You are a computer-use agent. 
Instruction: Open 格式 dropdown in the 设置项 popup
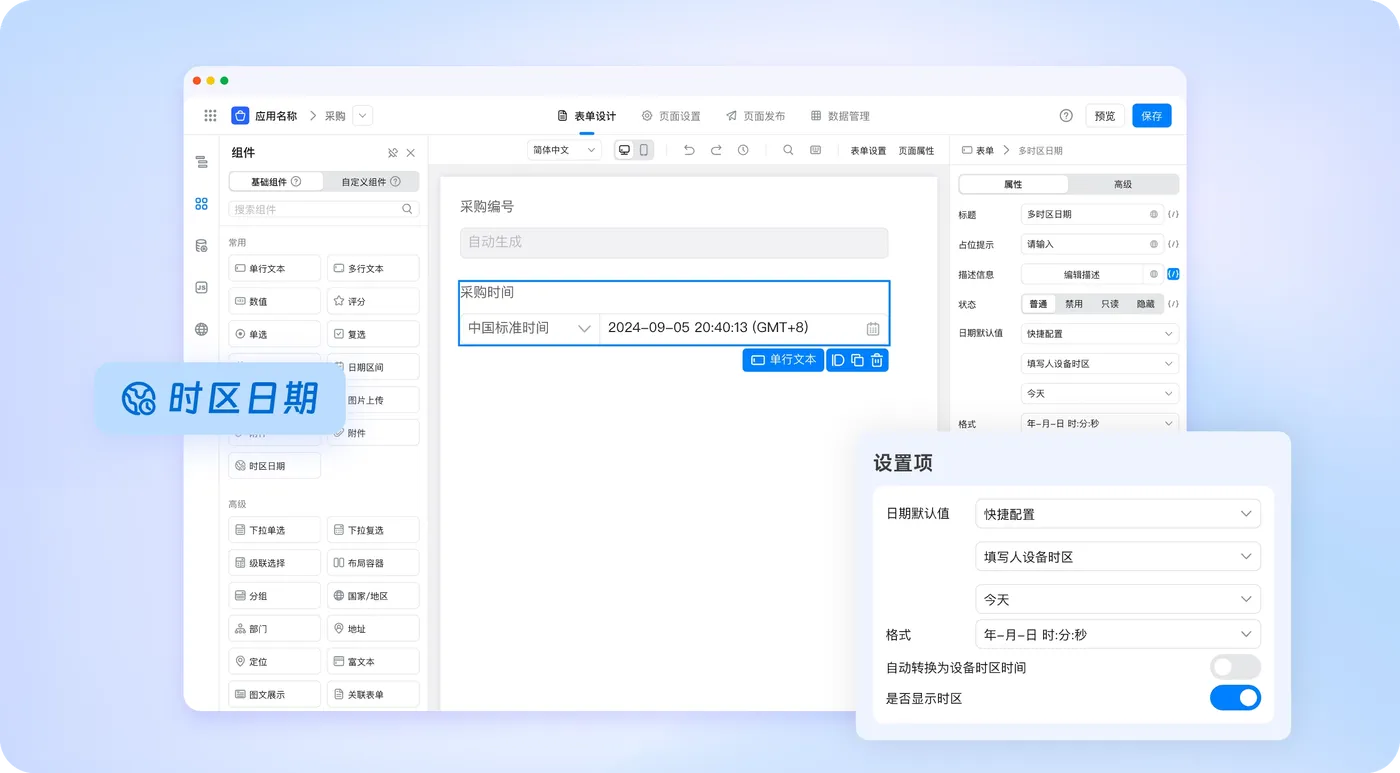1118,634
